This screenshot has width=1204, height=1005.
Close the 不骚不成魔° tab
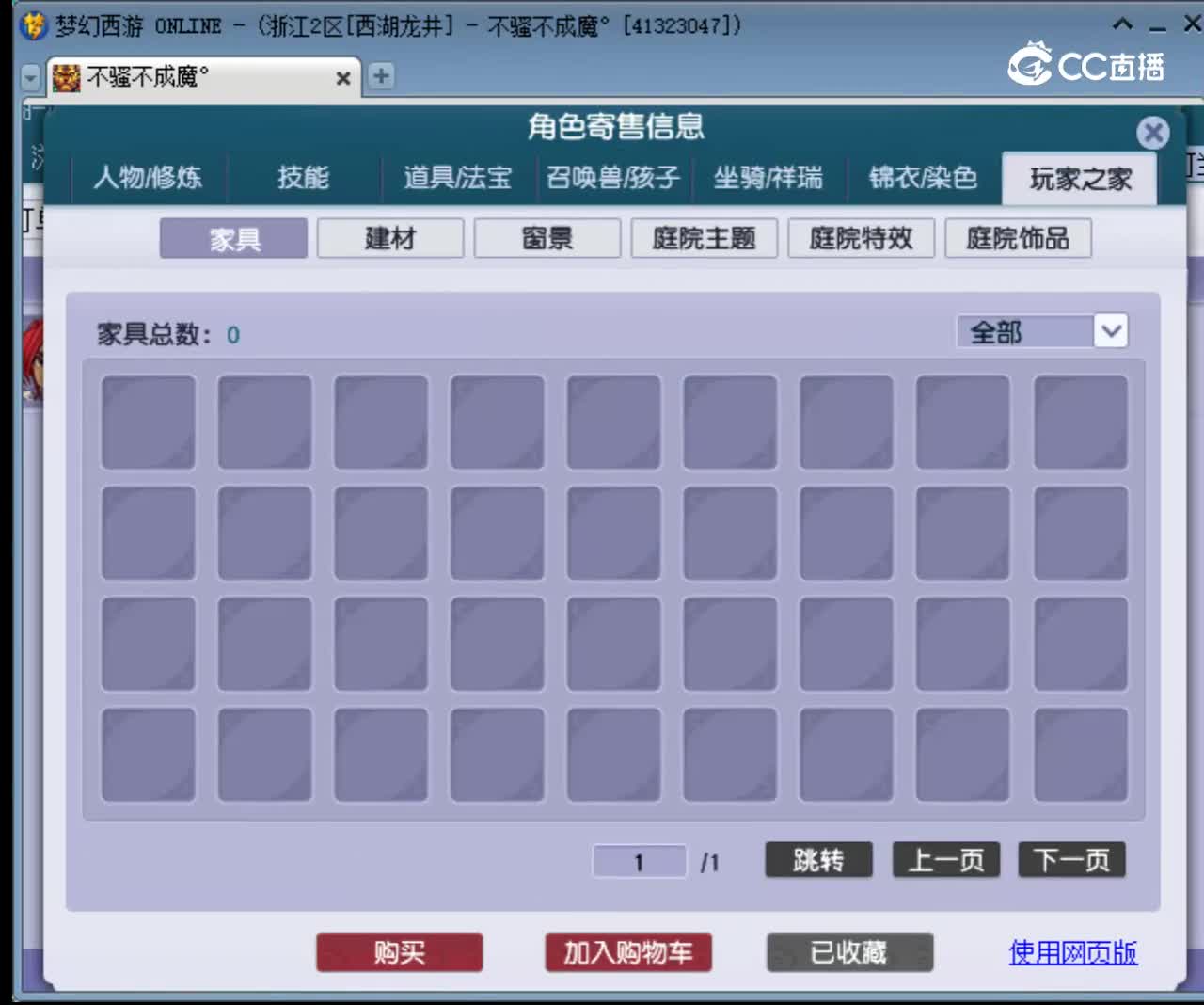(x=343, y=78)
